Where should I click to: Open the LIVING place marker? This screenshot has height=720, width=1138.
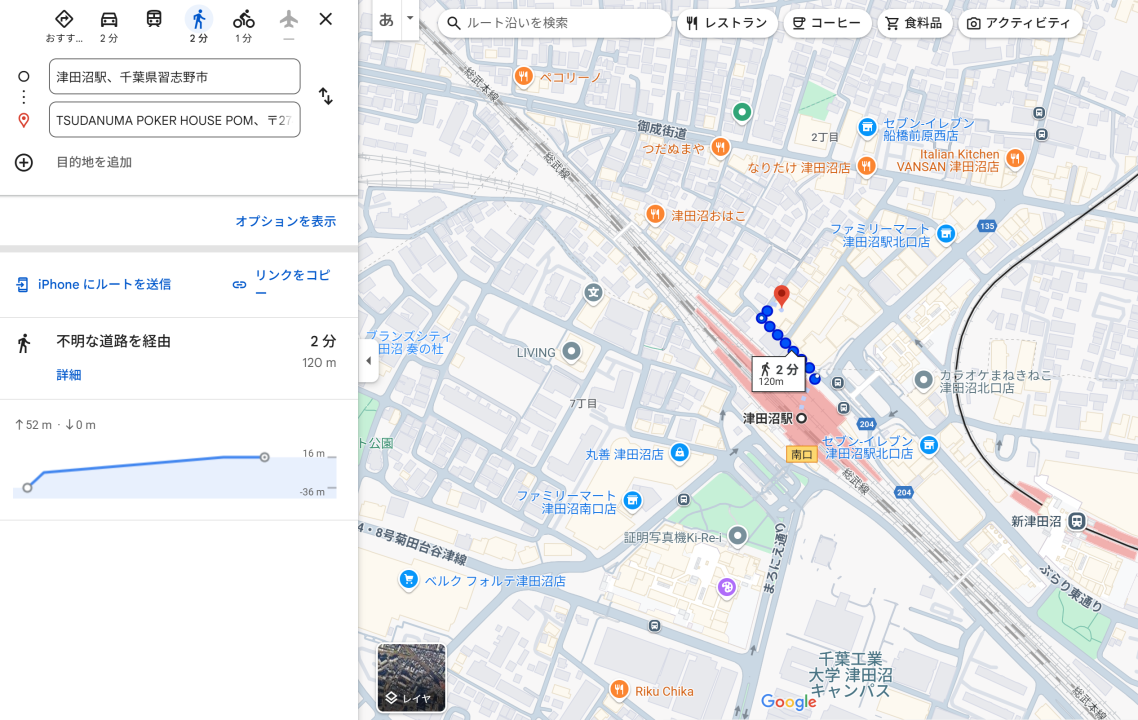572,351
